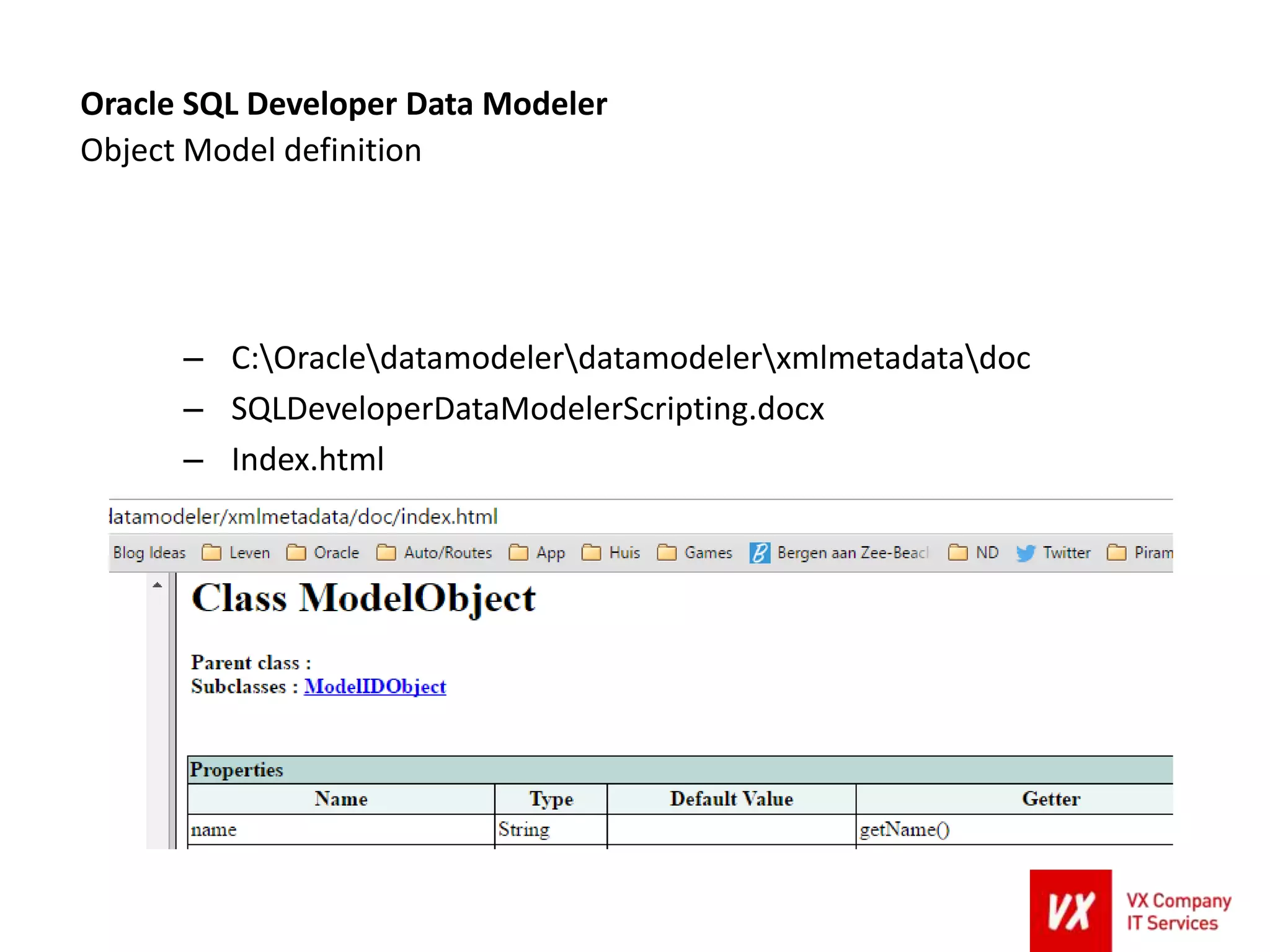Open the App bookmark folder
The width and height of the screenshot is (1270, 952).
(x=537, y=552)
